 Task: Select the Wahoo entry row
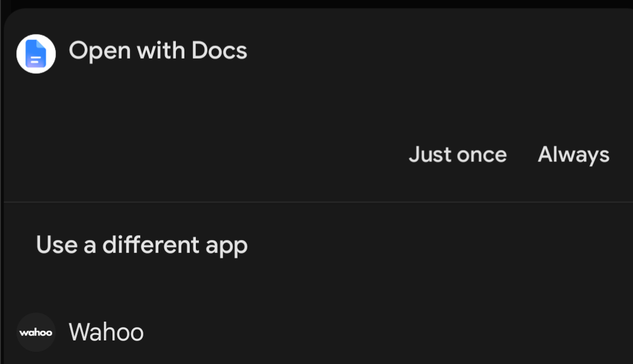click(x=316, y=332)
